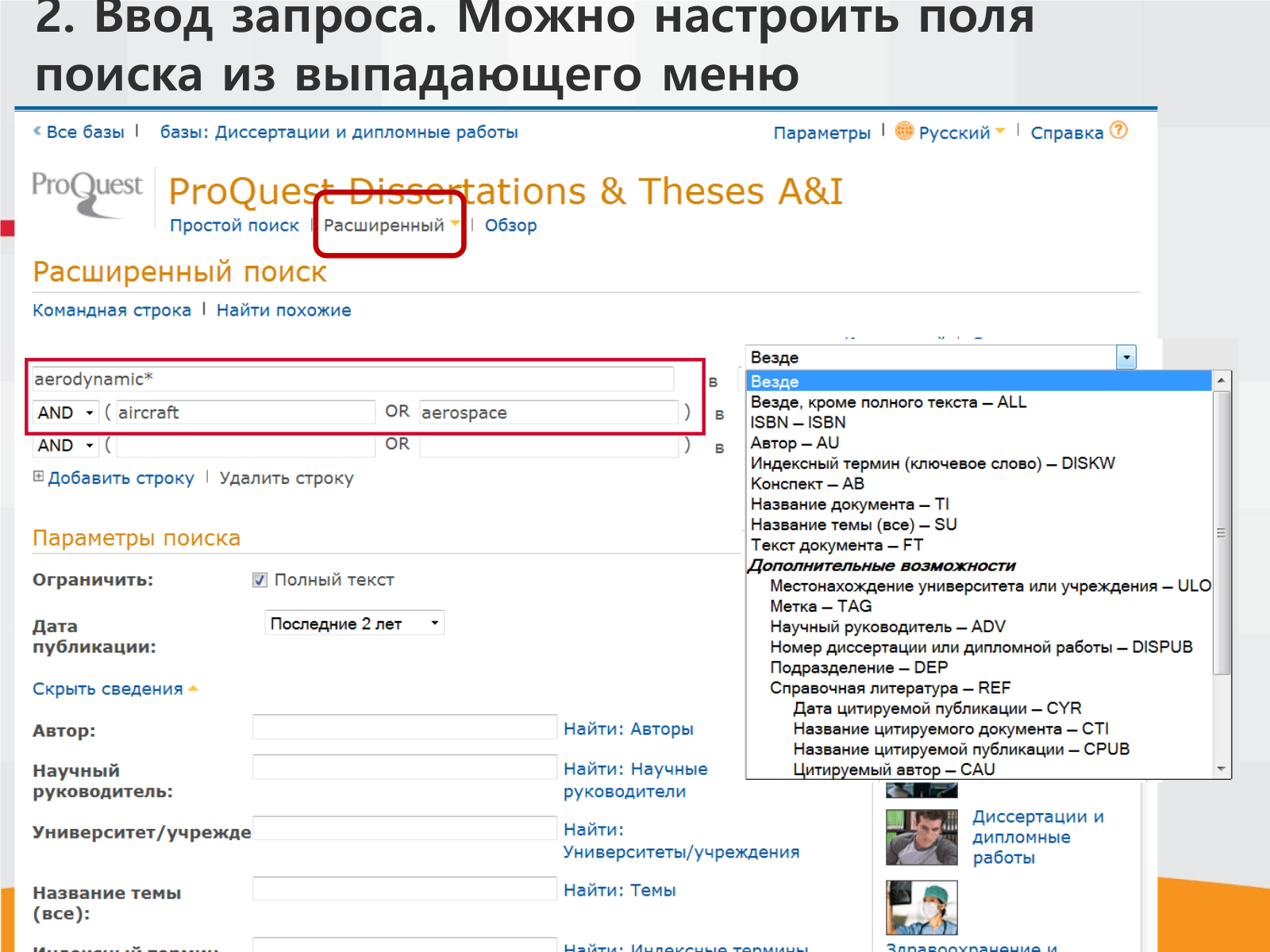
Task: Open Командная строка link
Action: [112, 310]
